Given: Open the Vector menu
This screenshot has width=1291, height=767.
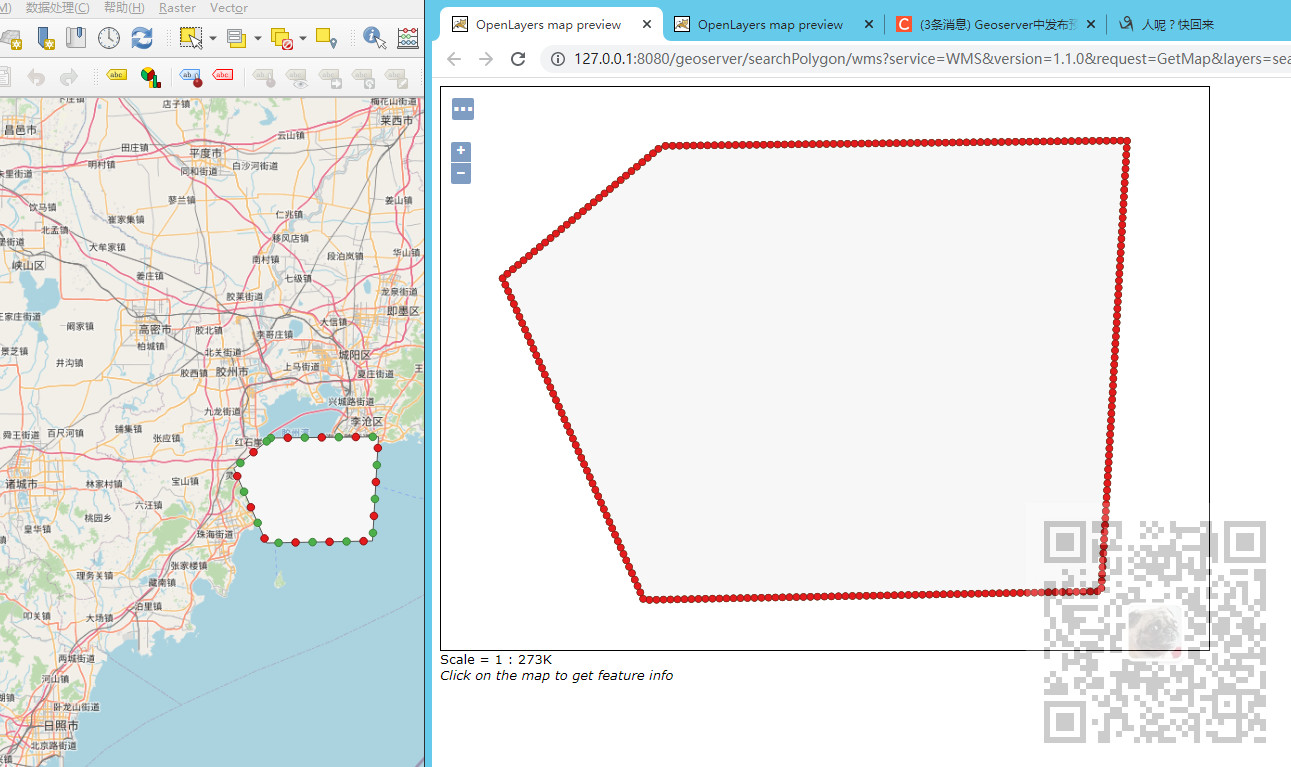Looking at the screenshot, I should click(229, 8).
